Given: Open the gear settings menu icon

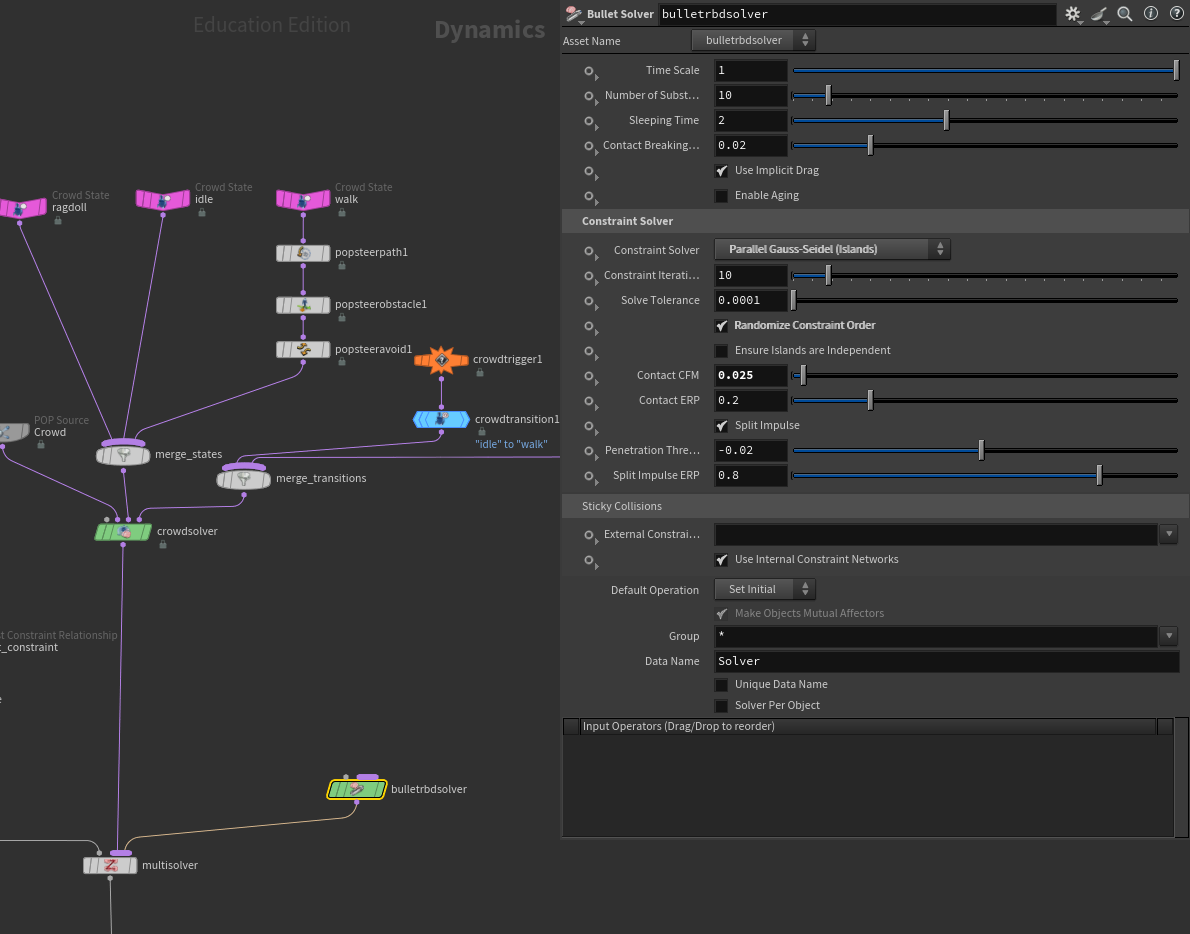Looking at the screenshot, I should point(1072,14).
